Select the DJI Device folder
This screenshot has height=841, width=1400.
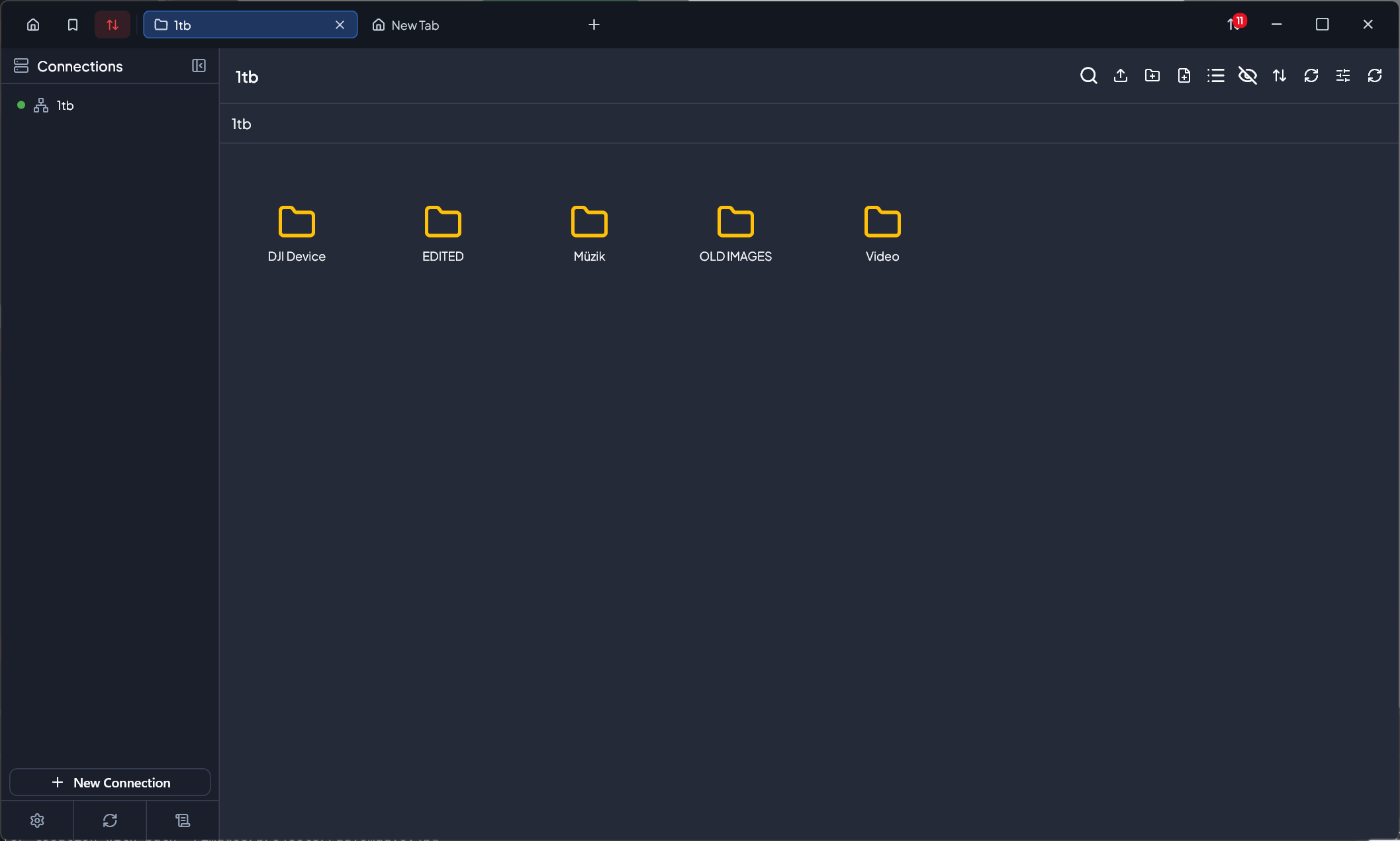[297, 234]
